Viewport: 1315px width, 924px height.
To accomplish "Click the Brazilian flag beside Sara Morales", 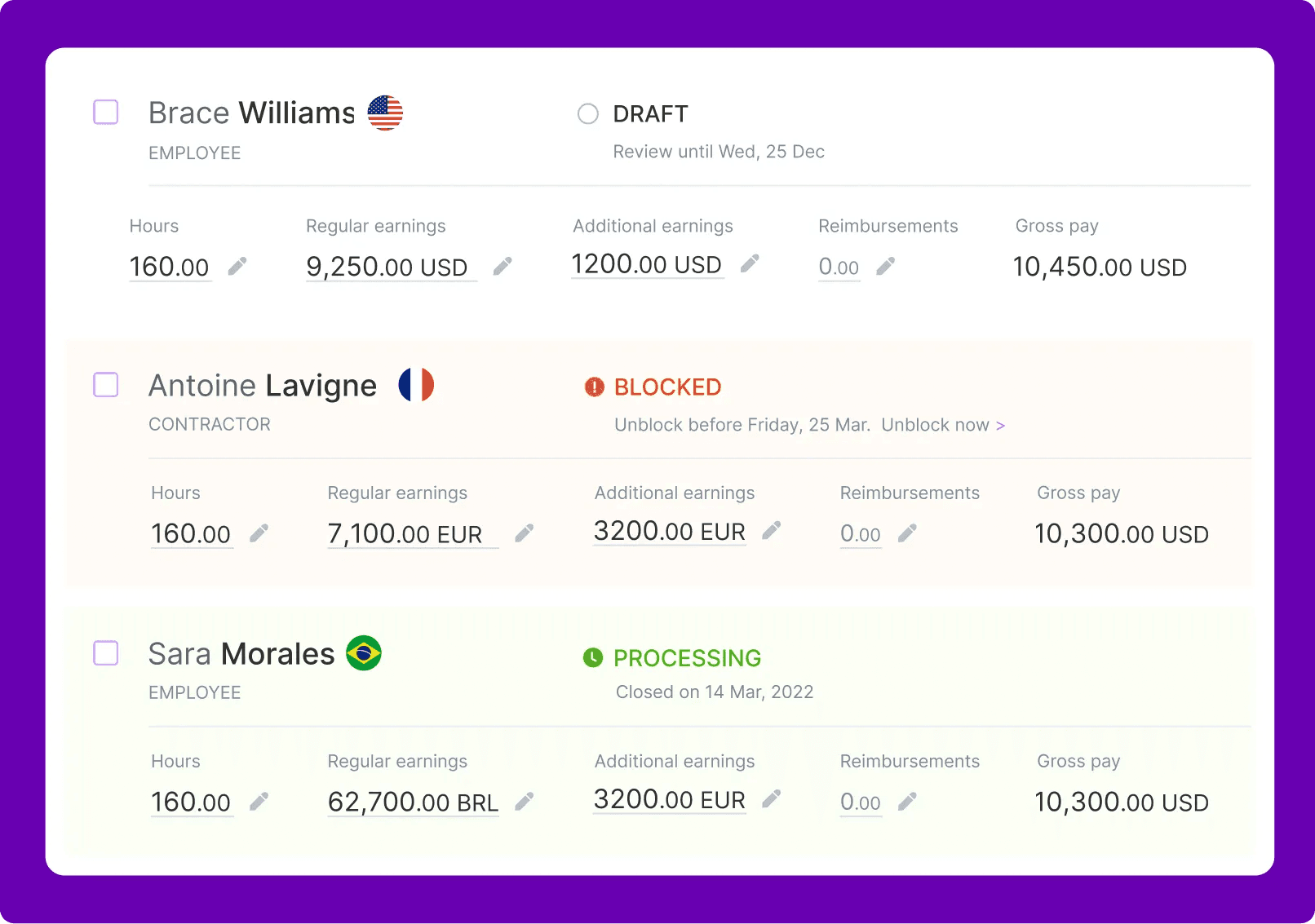I will tap(365, 652).
